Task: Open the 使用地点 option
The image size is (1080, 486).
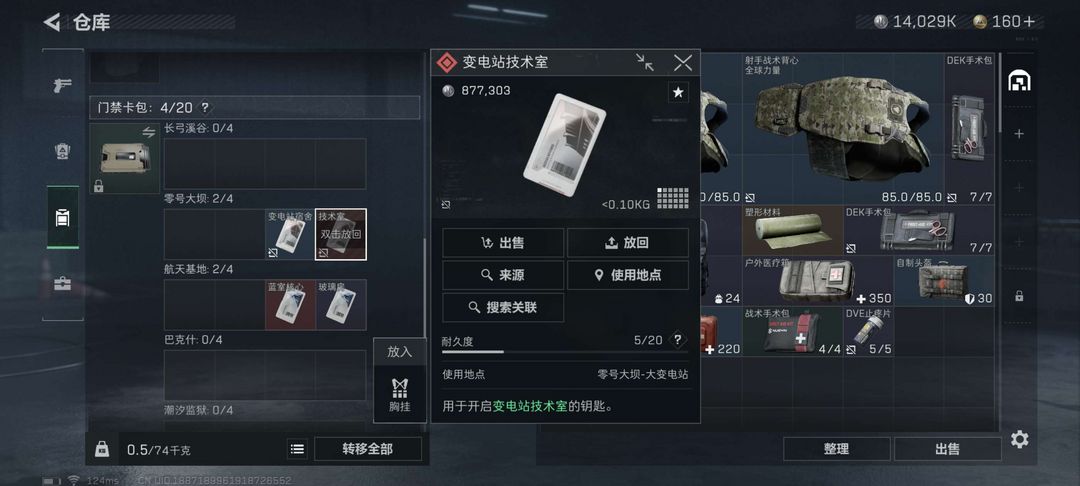Action: click(x=627, y=275)
